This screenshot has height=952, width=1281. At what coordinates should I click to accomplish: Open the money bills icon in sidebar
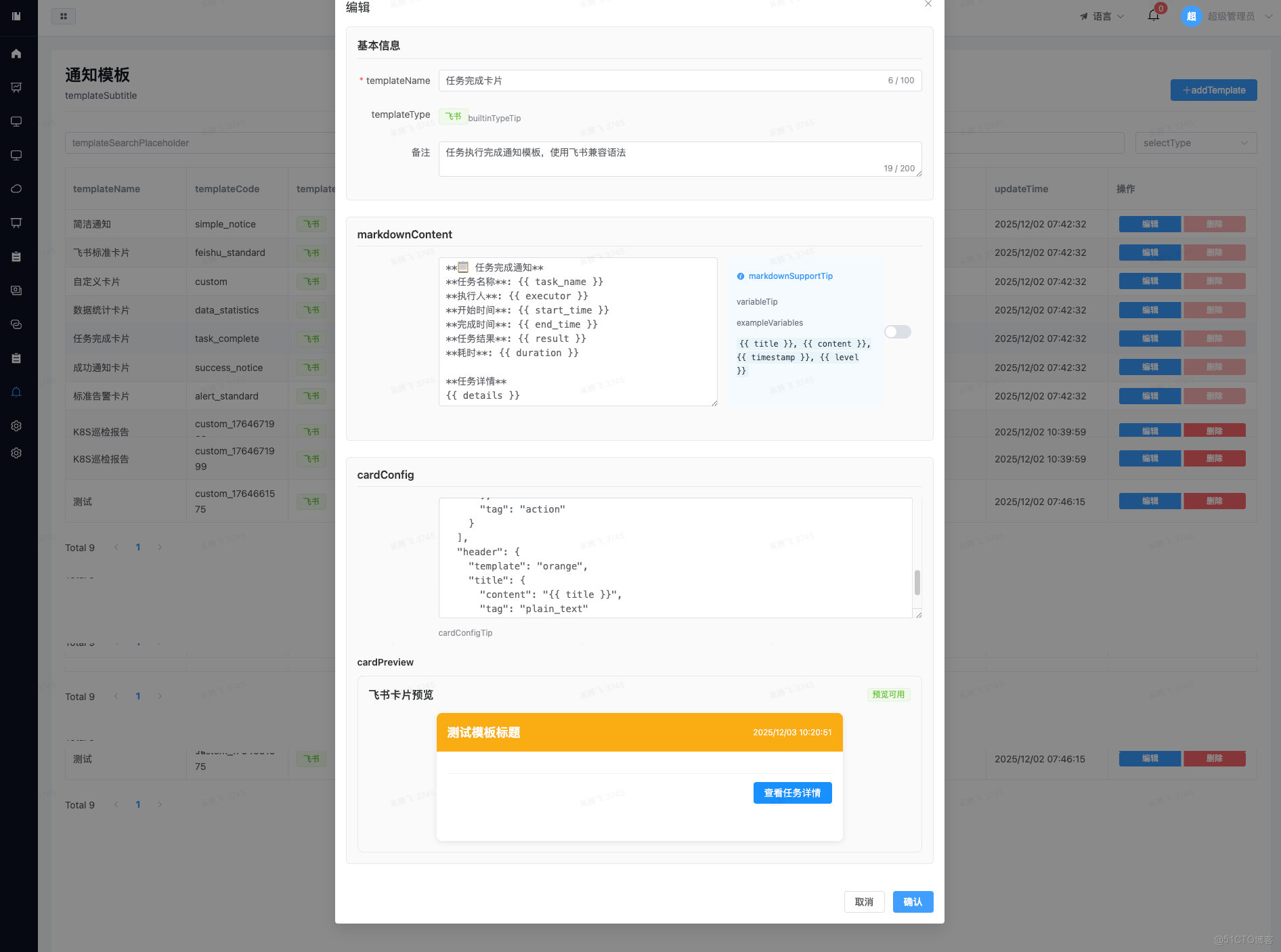click(16, 290)
